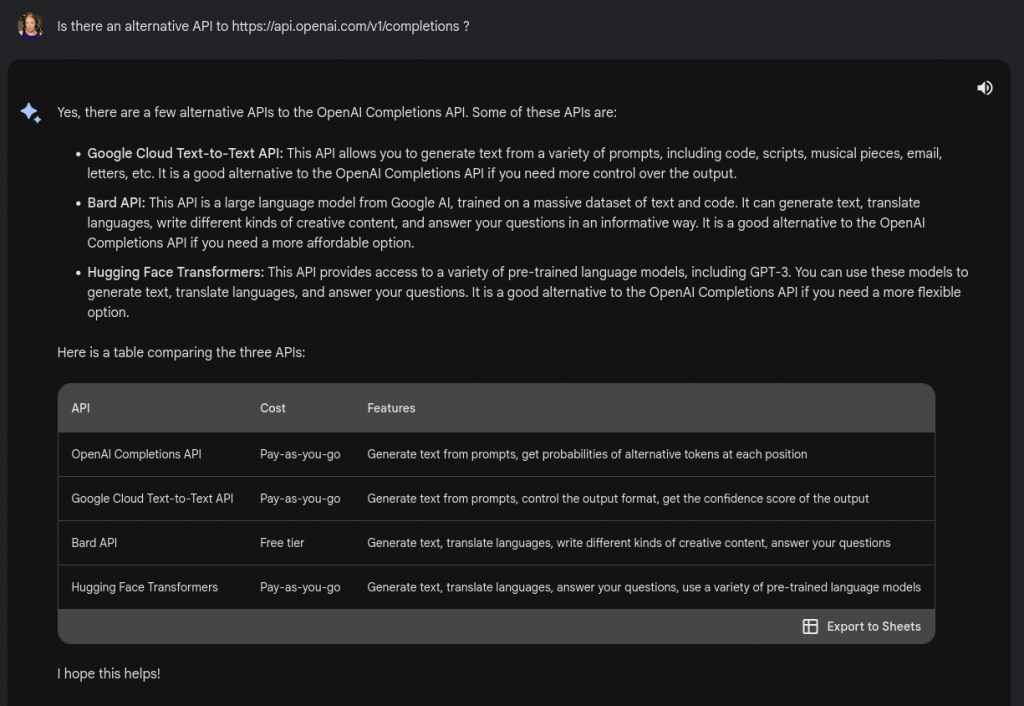Select the API column header
The width and height of the screenshot is (1024, 706).
click(80, 408)
